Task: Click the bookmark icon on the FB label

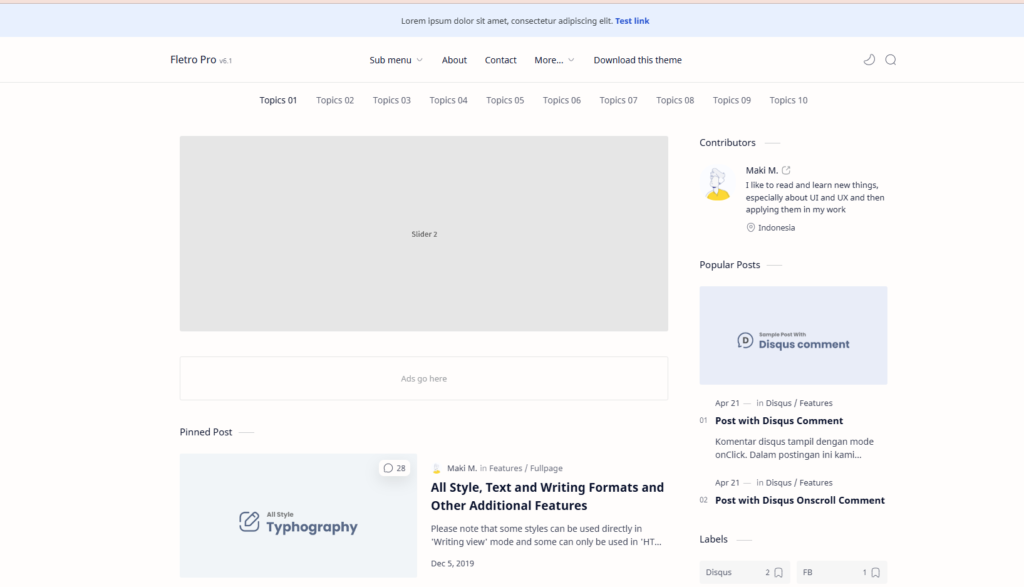Action: coord(876,573)
